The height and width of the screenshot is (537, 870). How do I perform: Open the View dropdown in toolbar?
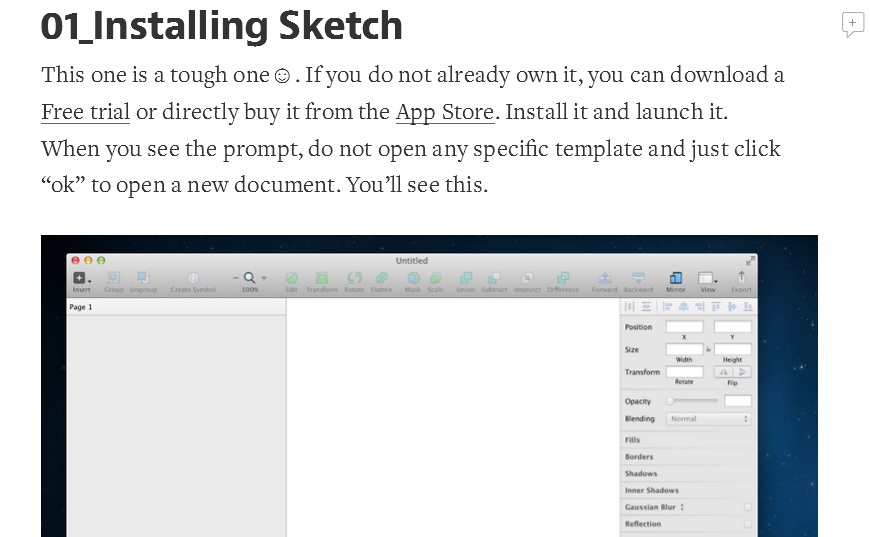coord(707,278)
